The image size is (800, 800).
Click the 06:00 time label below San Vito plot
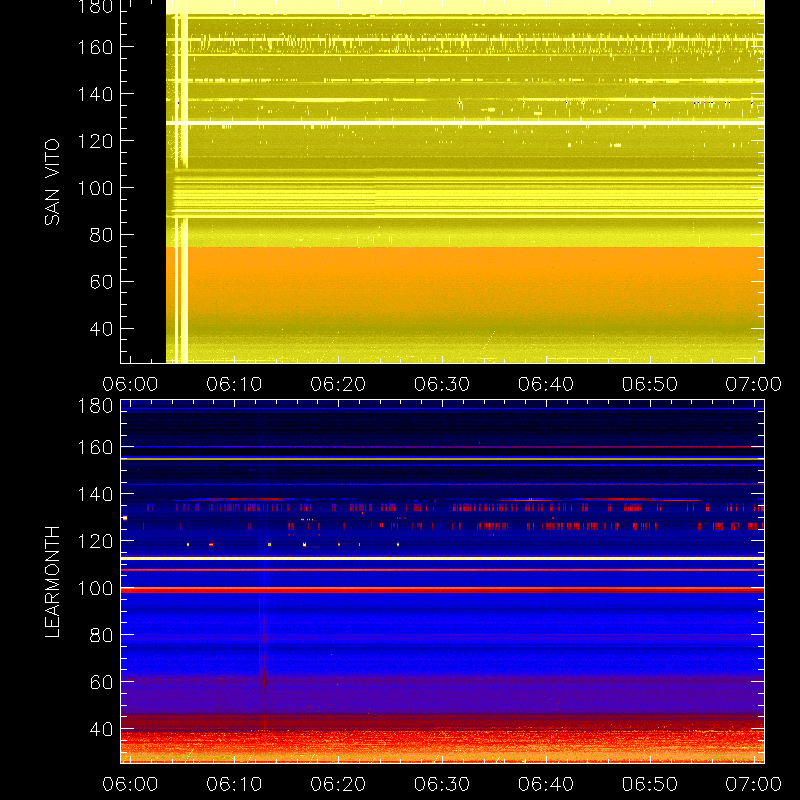[130, 384]
